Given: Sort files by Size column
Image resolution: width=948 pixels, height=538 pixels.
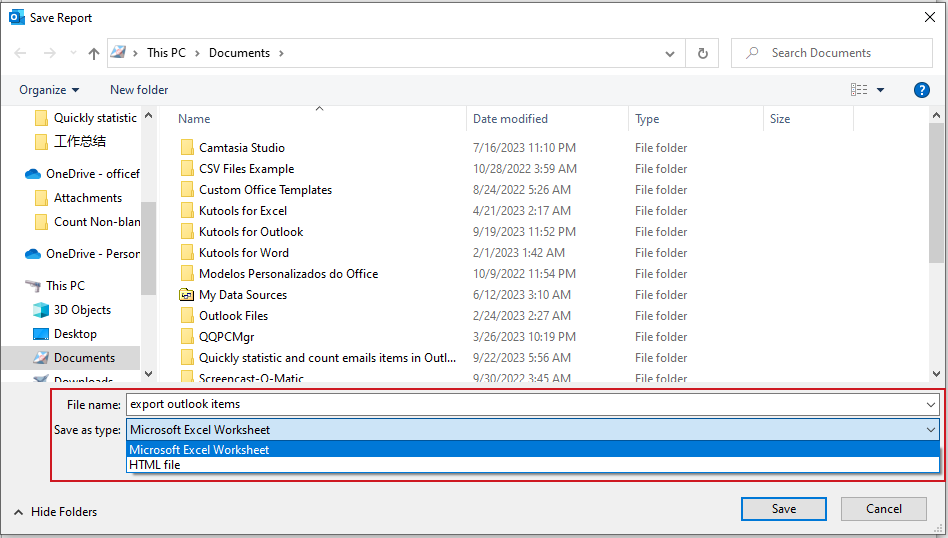Looking at the screenshot, I should pos(780,119).
